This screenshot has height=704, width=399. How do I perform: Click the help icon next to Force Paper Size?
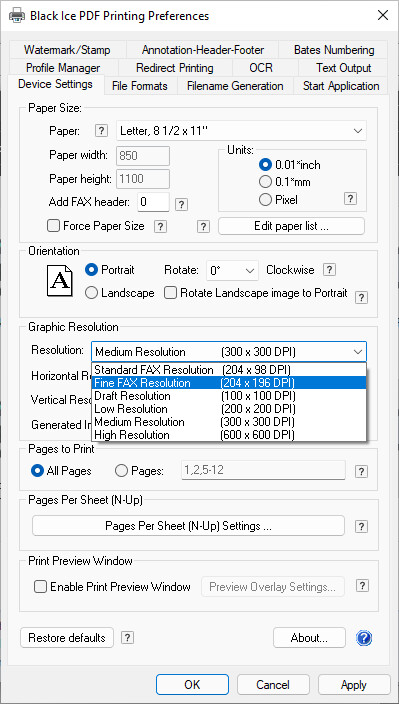click(x=160, y=226)
